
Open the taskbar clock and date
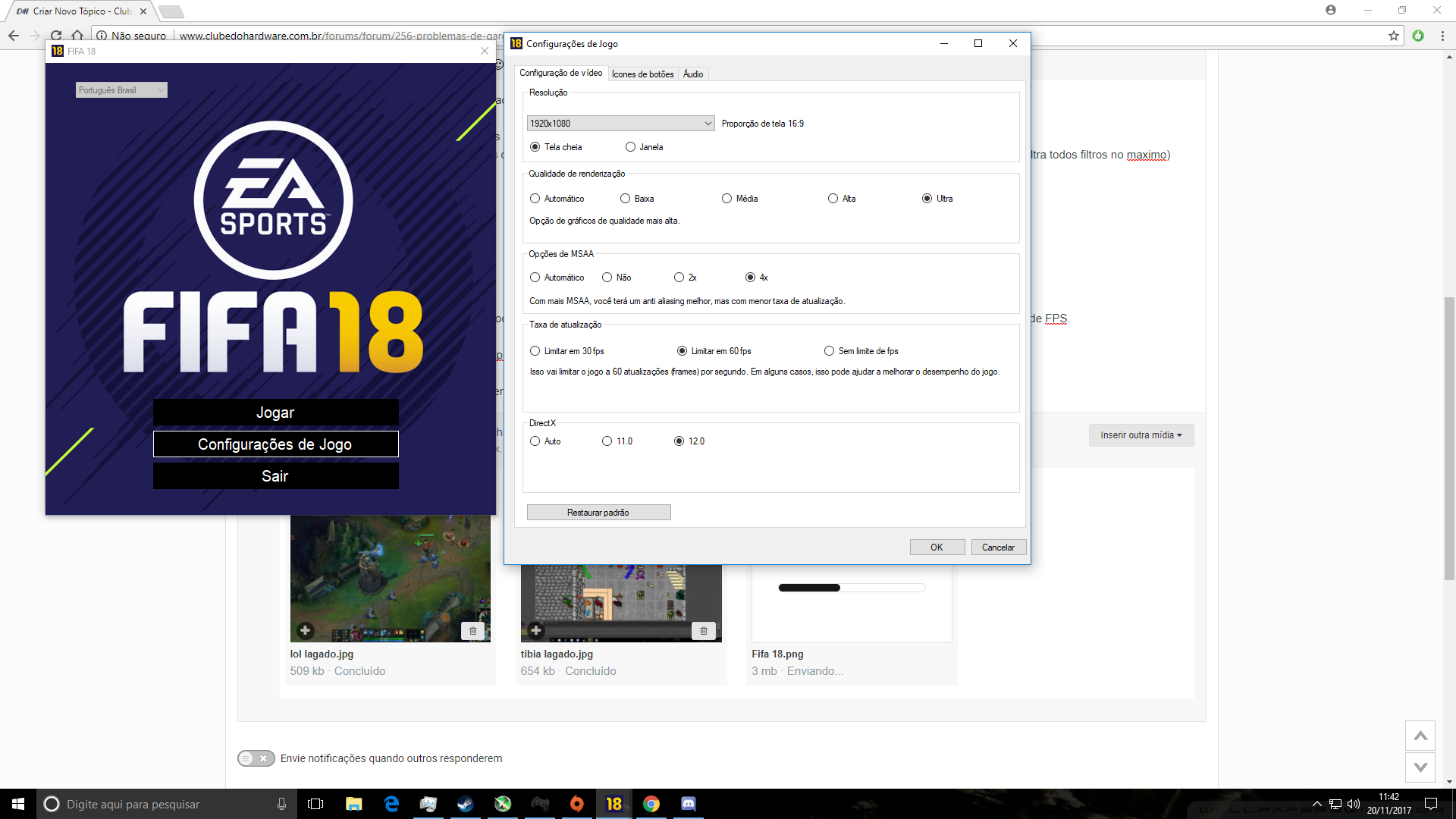(1389, 804)
